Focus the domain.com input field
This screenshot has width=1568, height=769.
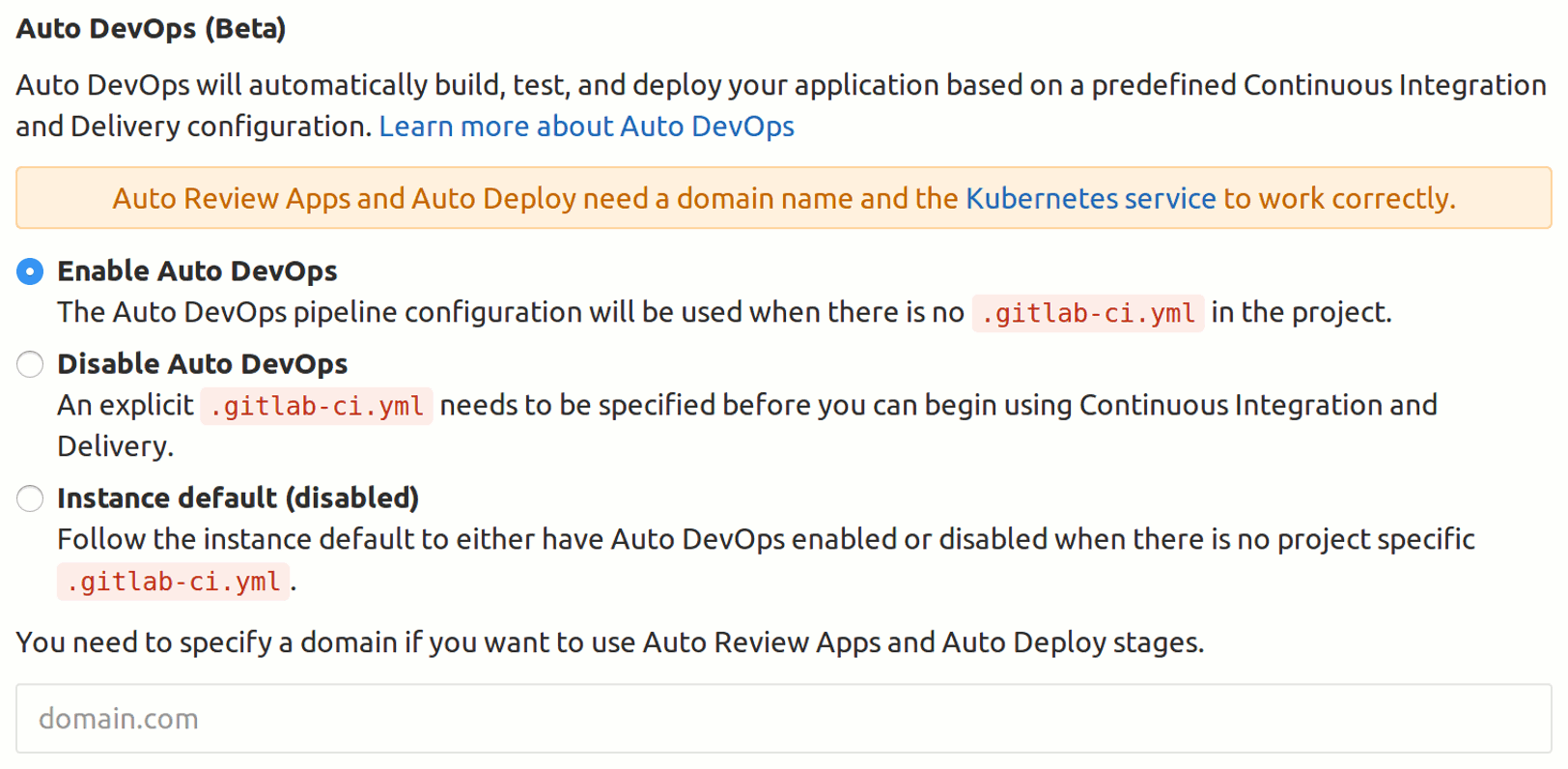coord(783,719)
